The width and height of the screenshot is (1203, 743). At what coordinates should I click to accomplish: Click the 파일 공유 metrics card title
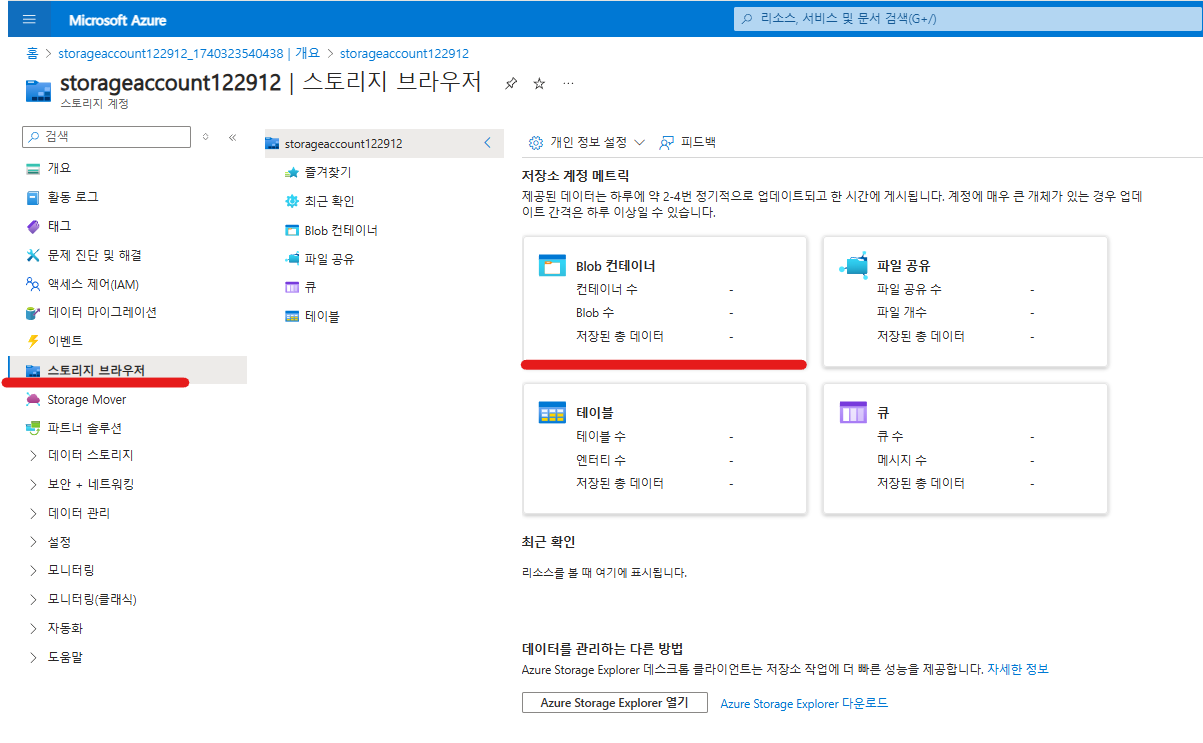click(904, 266)
